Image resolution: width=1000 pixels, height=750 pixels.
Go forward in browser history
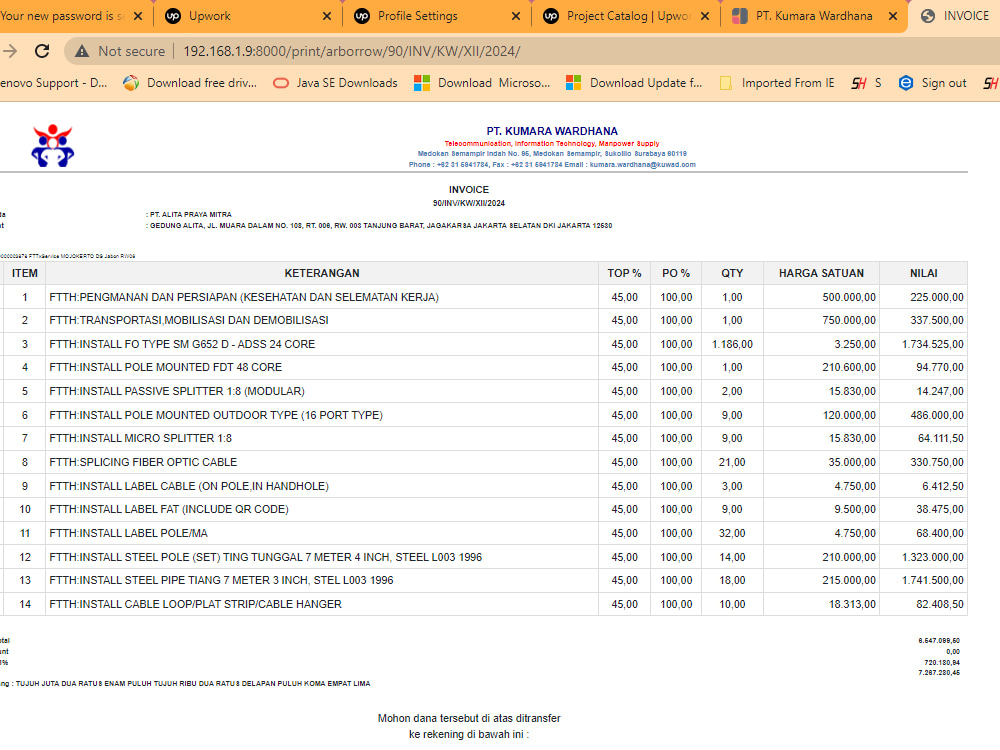[10, 51]
